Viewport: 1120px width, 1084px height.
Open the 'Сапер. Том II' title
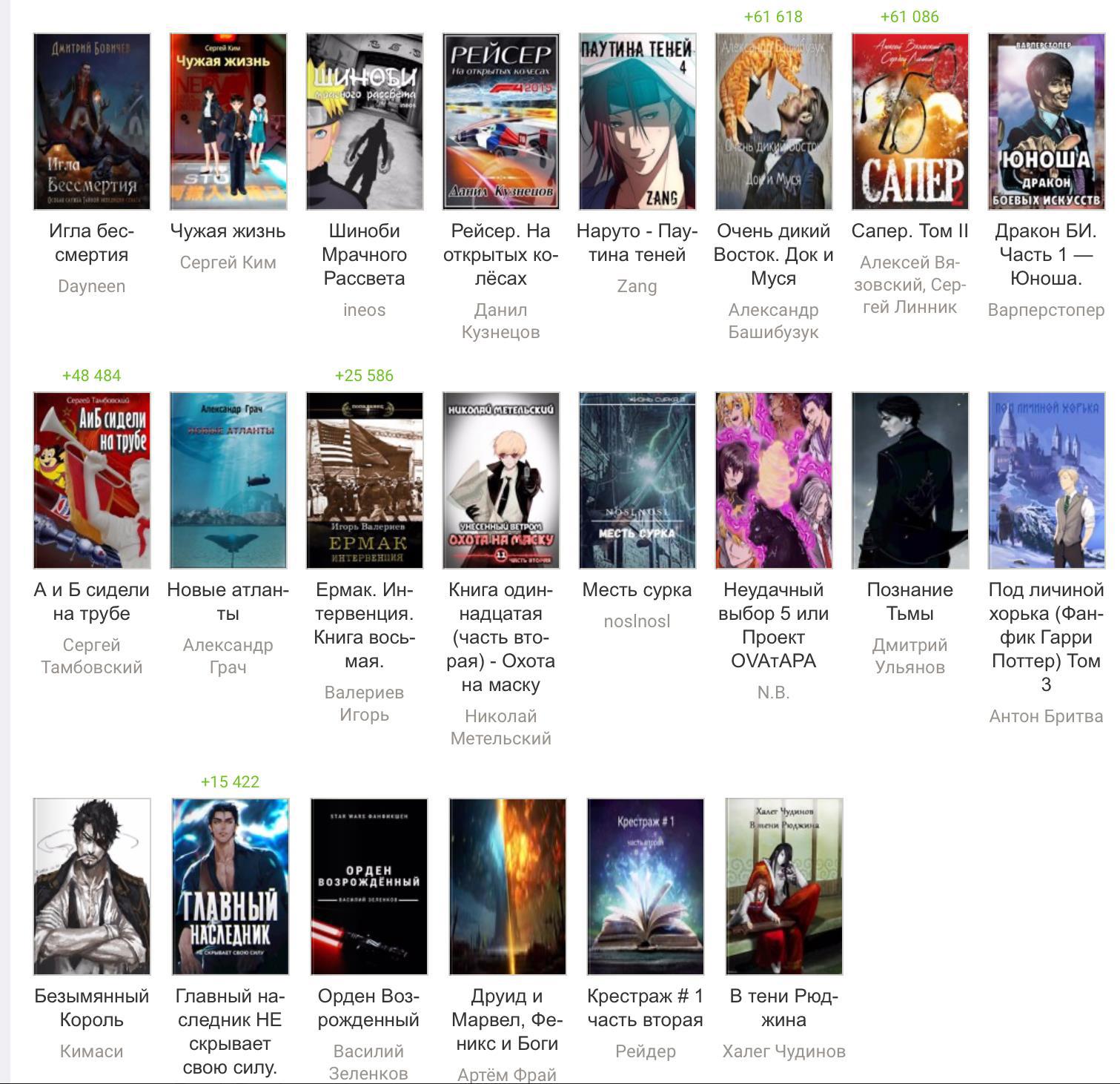click(910, 231)
